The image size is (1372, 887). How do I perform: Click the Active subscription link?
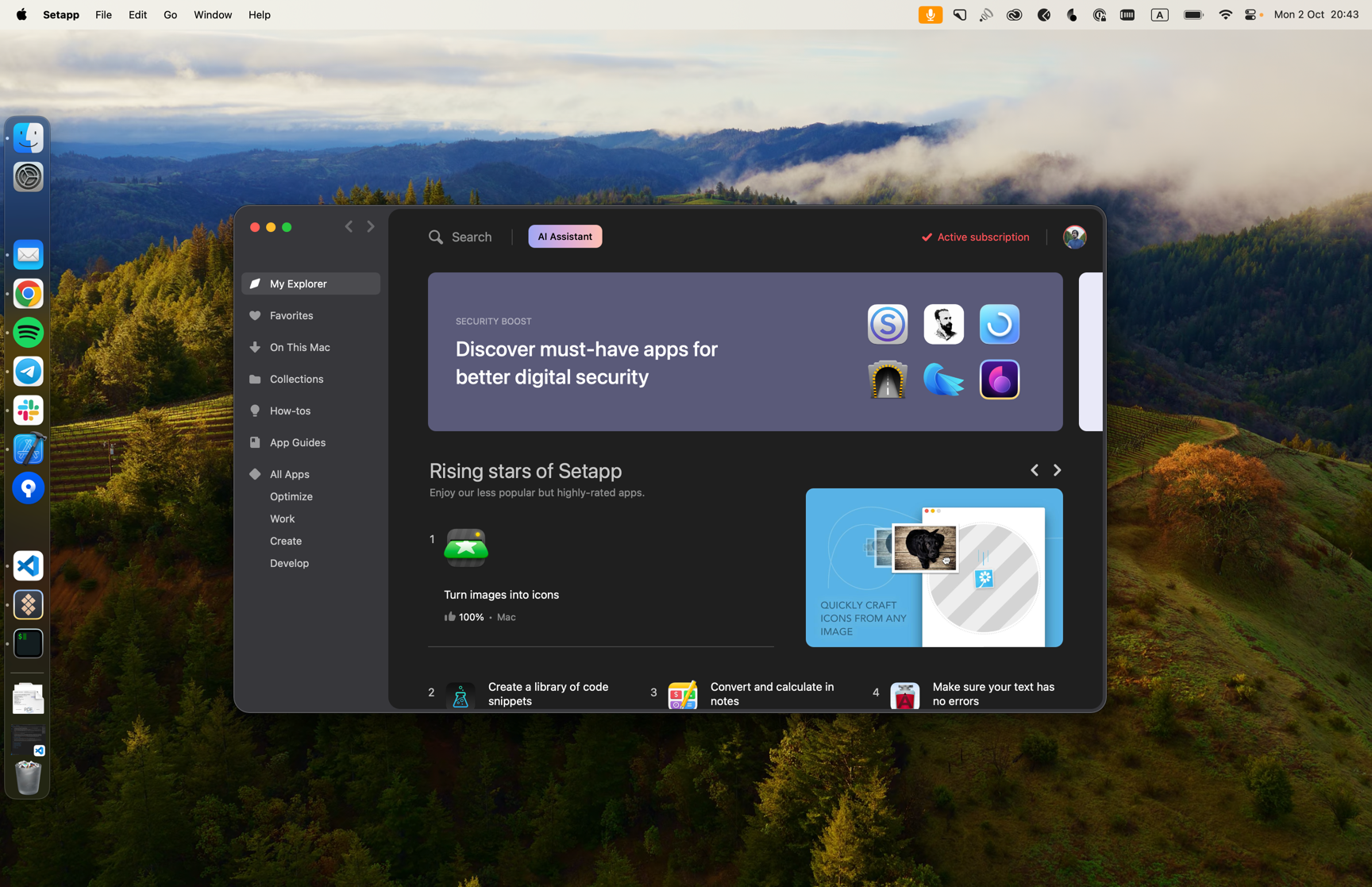pyautogui.click(x=975, y=237)
